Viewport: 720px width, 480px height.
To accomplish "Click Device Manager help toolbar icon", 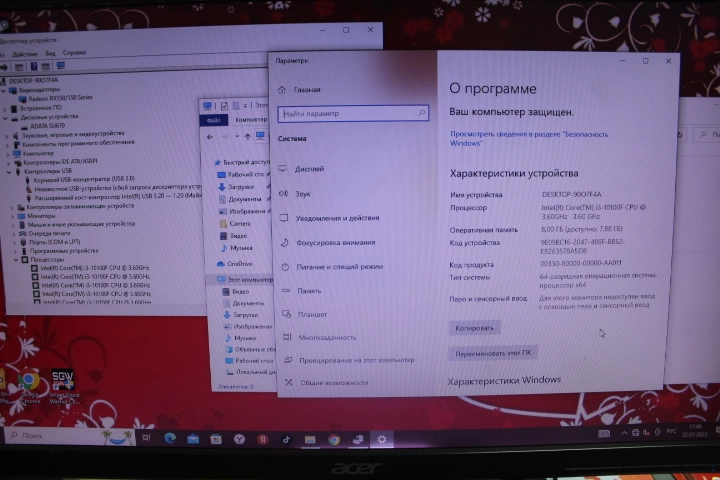I will 34,67.
